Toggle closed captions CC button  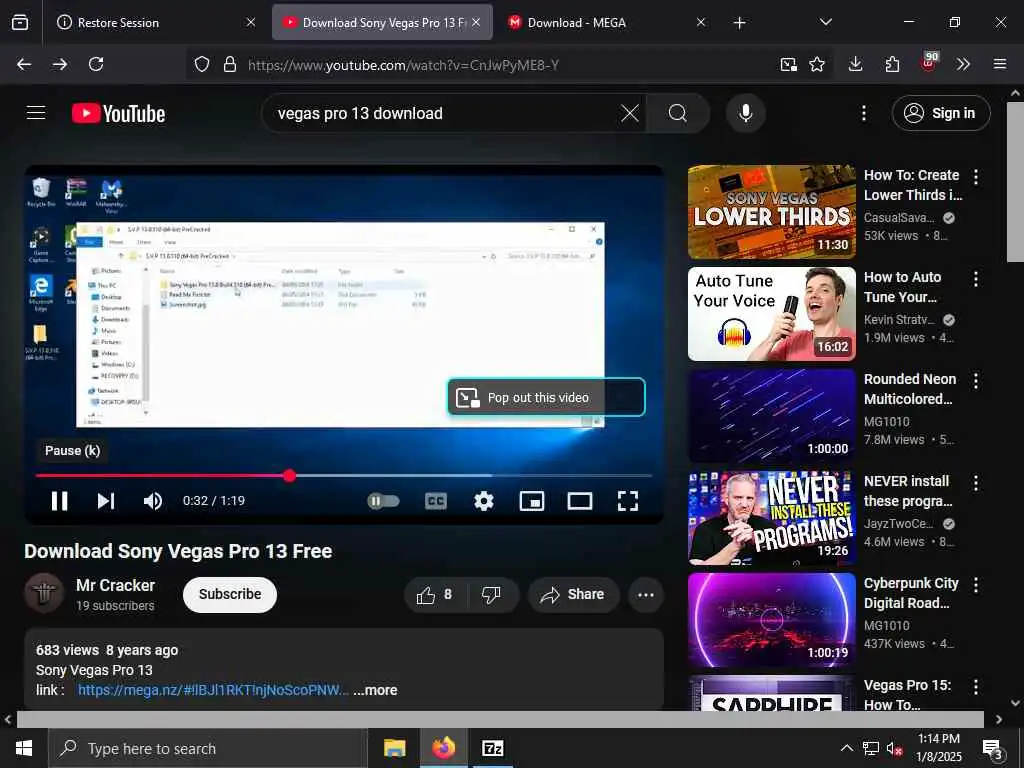click(x=436, y=501)
